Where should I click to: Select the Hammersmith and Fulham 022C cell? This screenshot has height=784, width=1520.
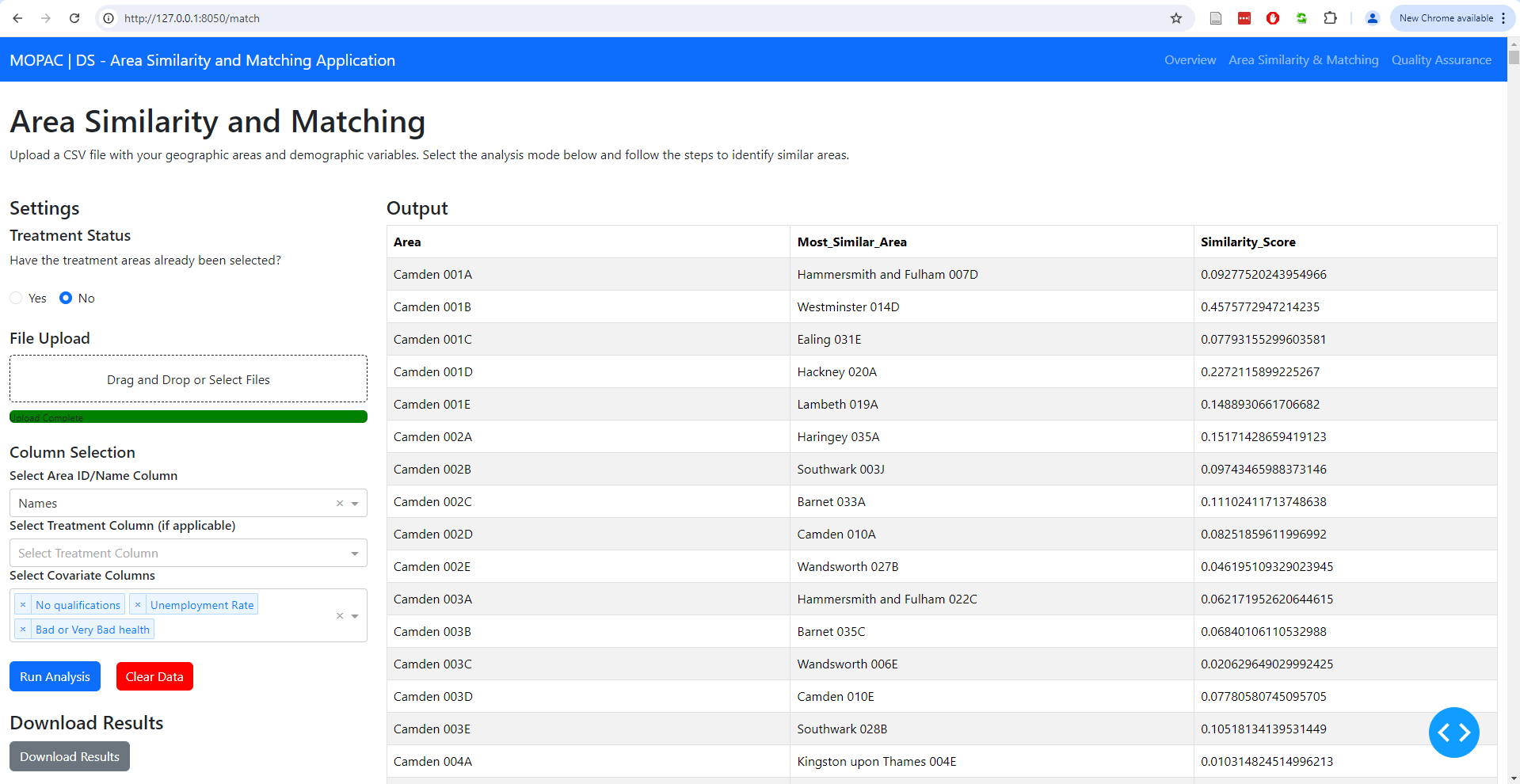point(992,599)
